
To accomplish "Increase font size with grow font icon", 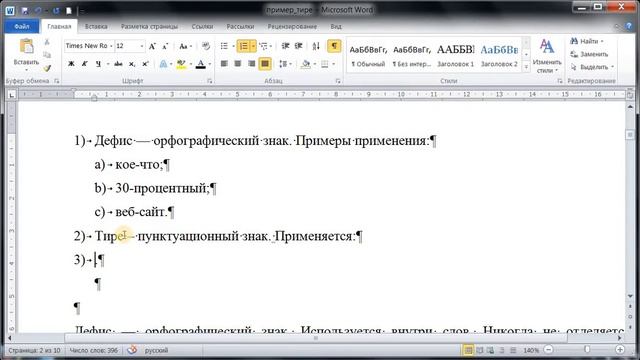I will point(152,46).
